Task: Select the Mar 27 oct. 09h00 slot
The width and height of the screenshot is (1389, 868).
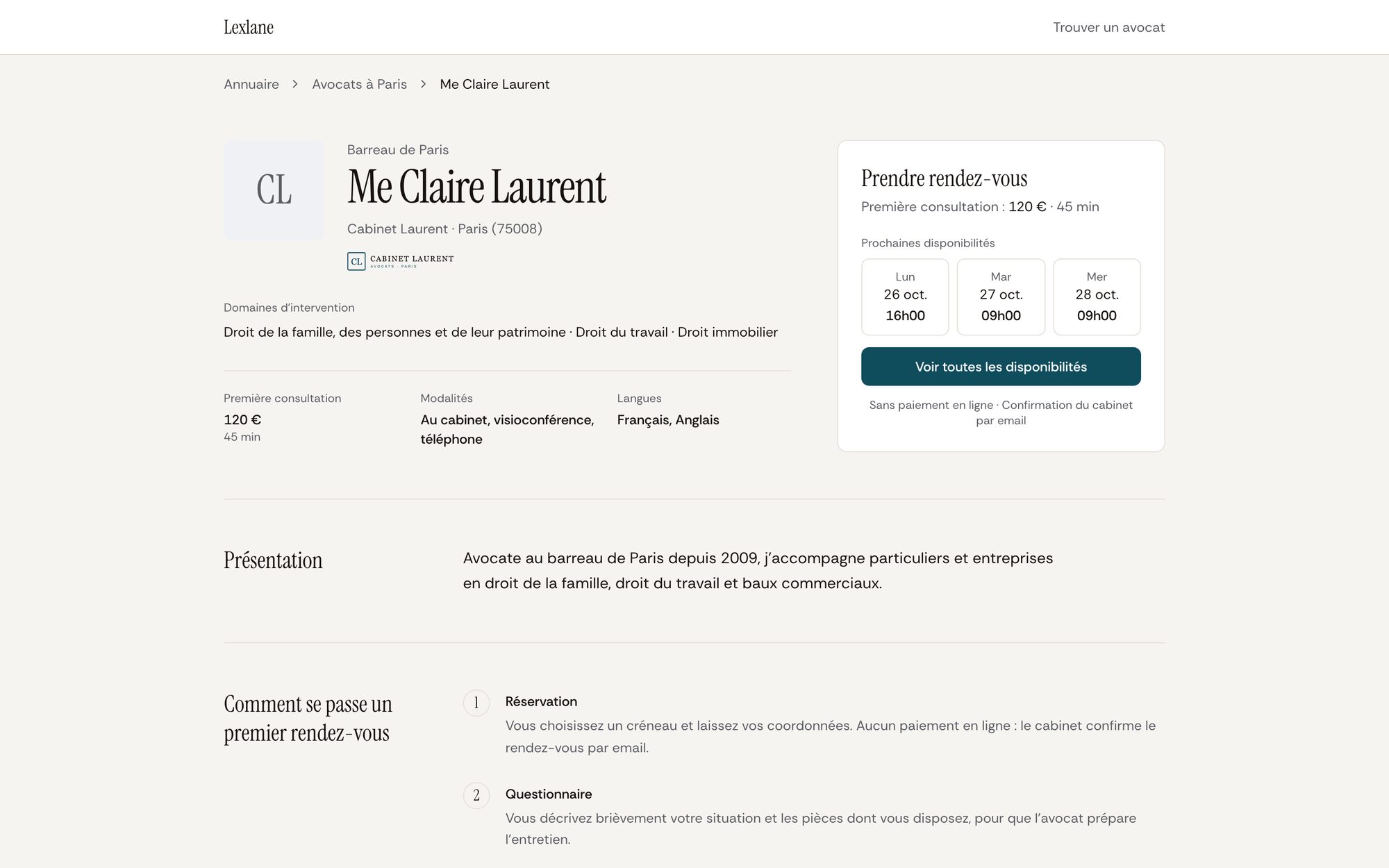Action: pyautogui.click(x=1001, y=297)
